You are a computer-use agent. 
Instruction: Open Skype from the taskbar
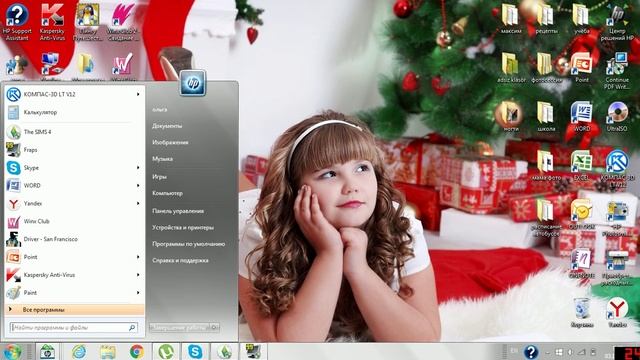coord(195,351)
